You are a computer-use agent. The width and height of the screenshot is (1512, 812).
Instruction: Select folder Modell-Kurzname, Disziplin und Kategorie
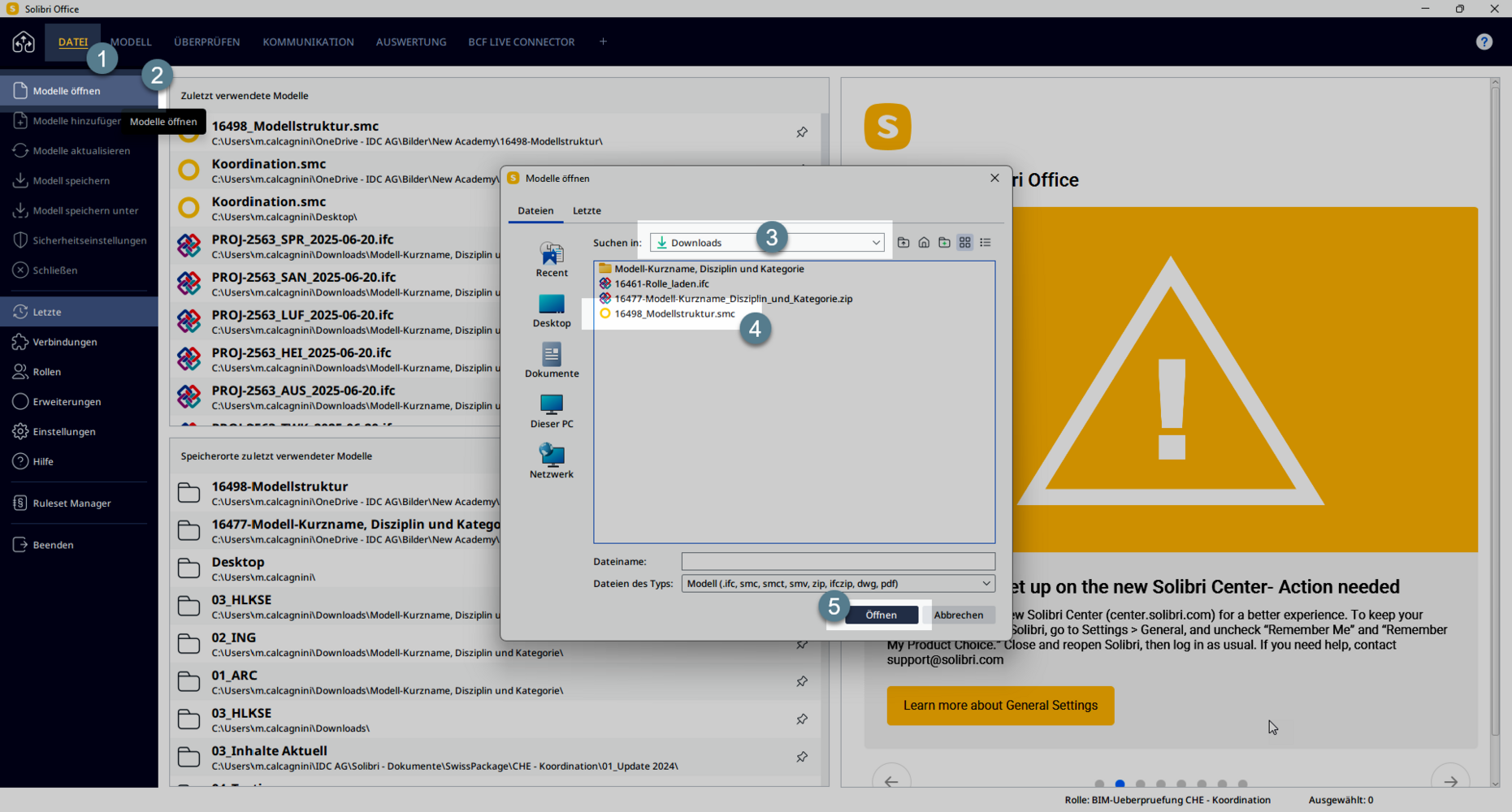(701, 269)
